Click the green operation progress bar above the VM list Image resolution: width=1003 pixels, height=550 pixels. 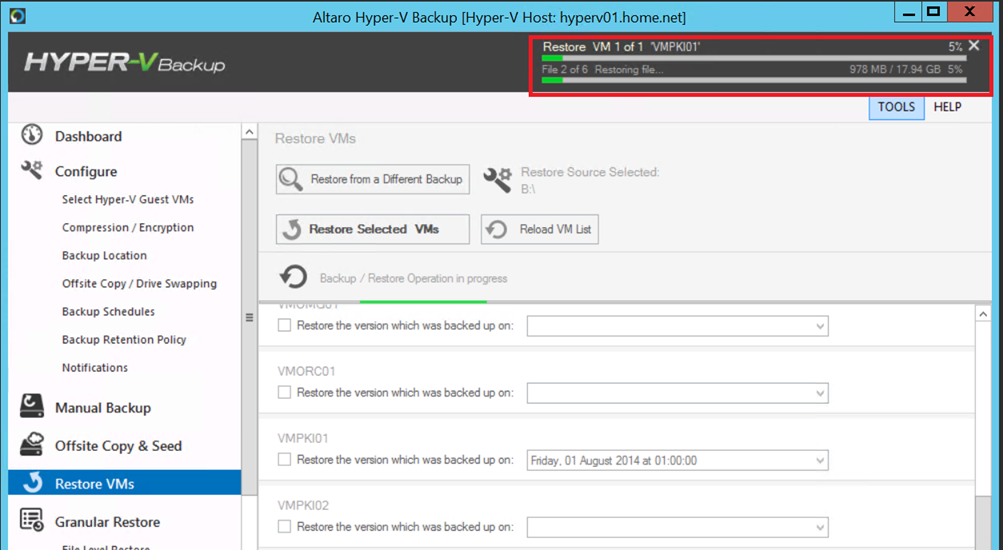pos(423,301)
